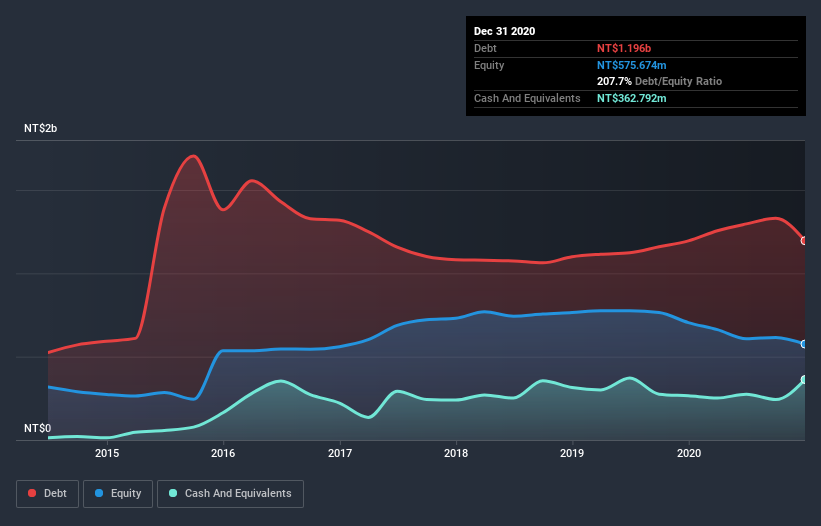Click the NT$575.674m equity value
Viewport: 821px width, 526px height.
(x=631, y=65)
